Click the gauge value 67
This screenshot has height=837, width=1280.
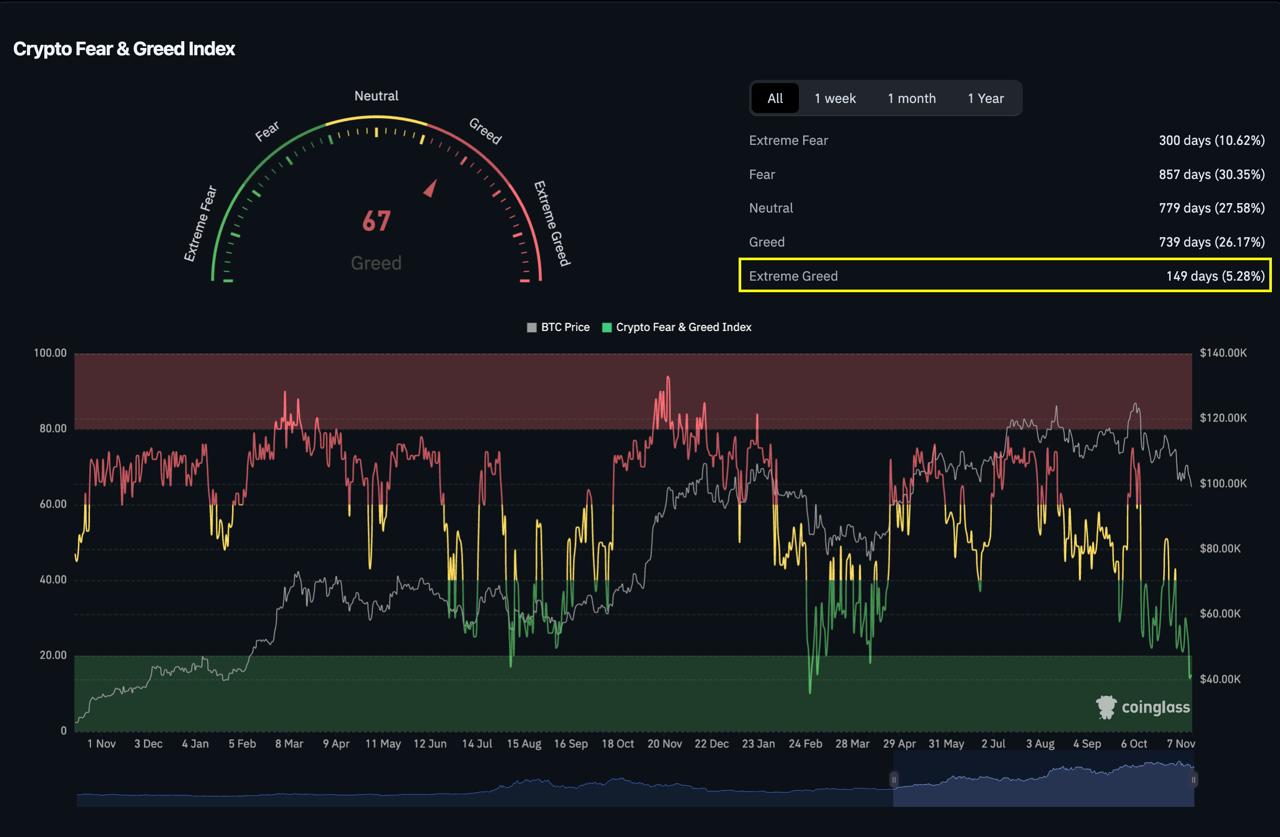(376, 221)
